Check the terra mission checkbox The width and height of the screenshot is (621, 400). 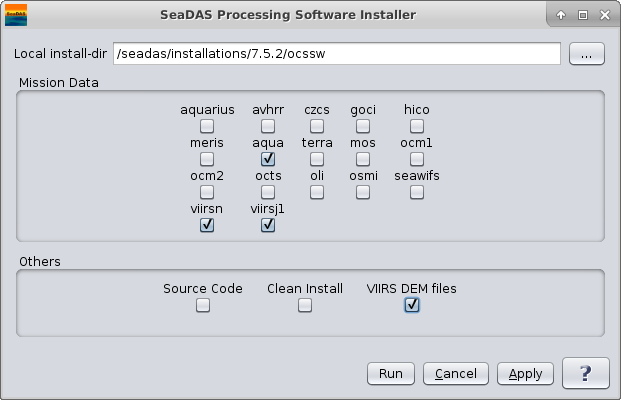tap(317, 159)
